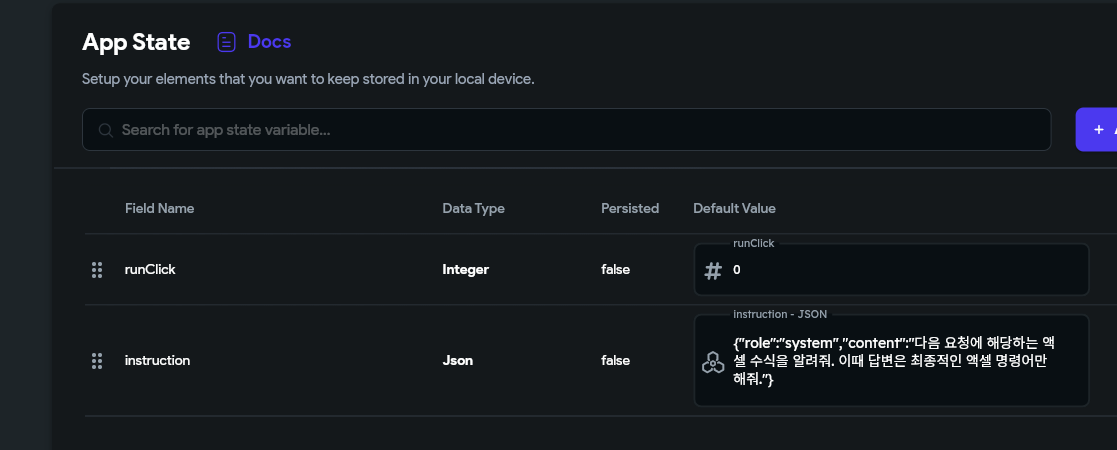Viewport: 1117px width, 450px height.
Task: Focus the app state variable search field
Action: (566, 130)
